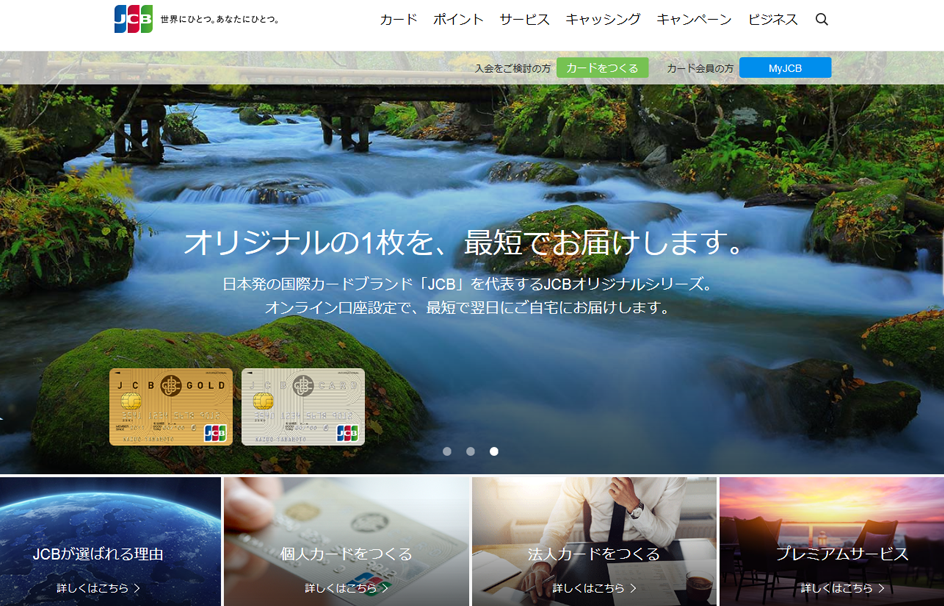Open the 法人カードをつくる tile
The image size is (944, 606).
pyautogui.click(x=594, y=542)
